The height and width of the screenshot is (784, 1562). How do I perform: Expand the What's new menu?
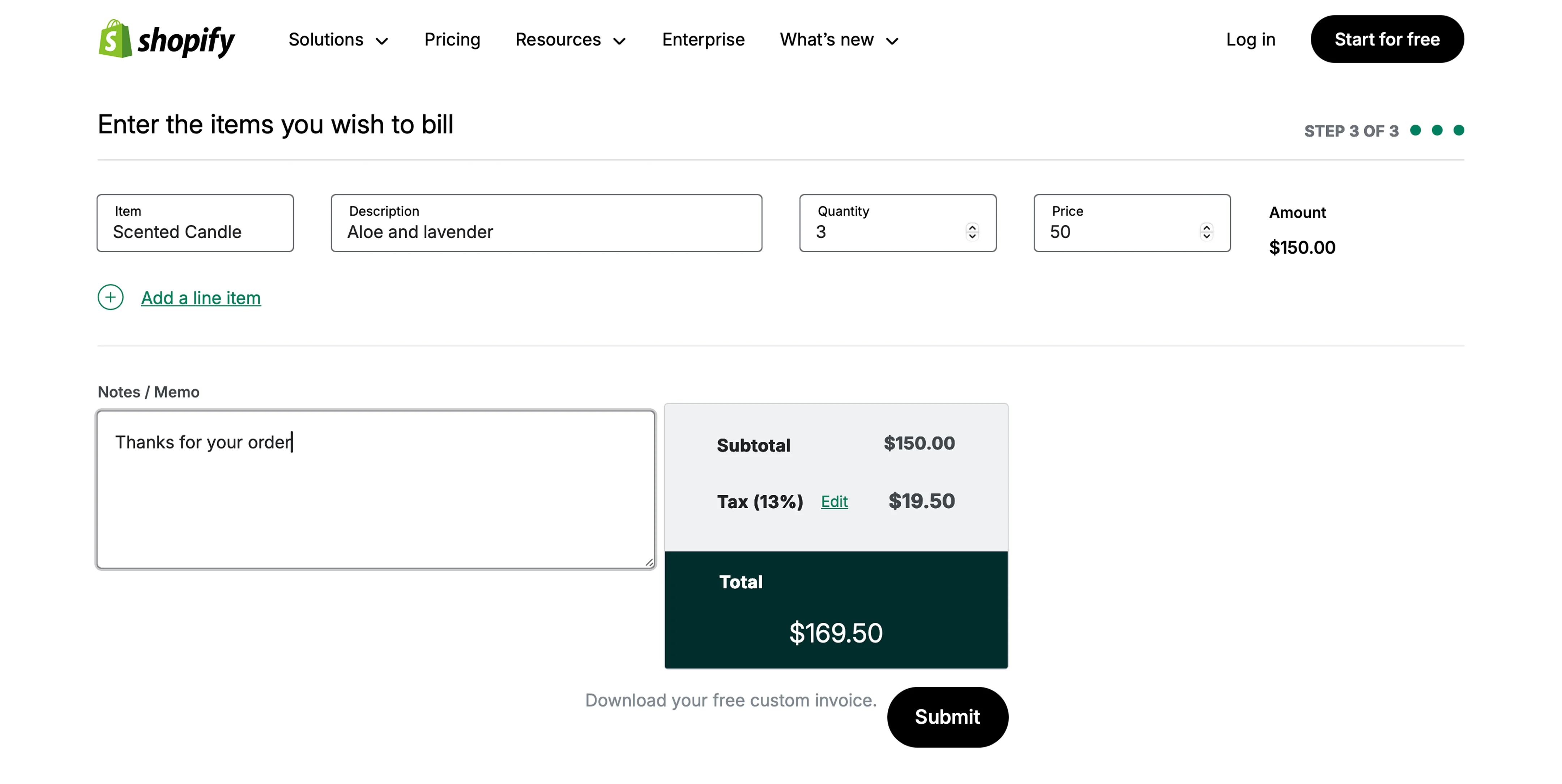point(838,40)
